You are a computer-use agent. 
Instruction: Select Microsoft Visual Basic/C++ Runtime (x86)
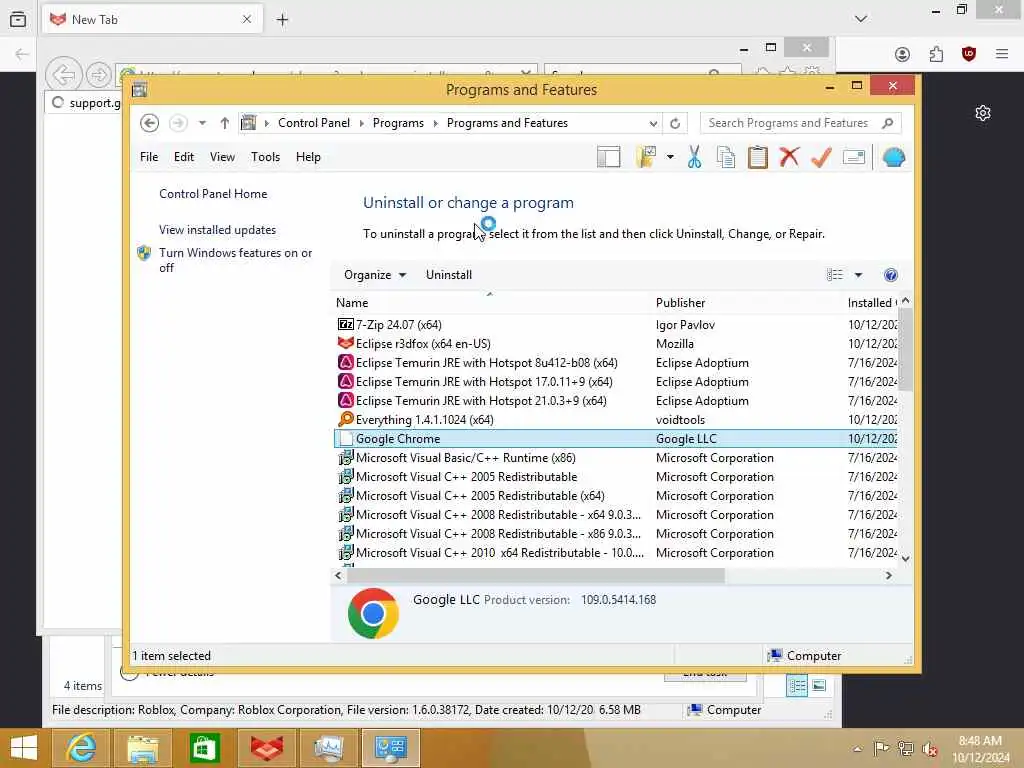click(616, 458)
